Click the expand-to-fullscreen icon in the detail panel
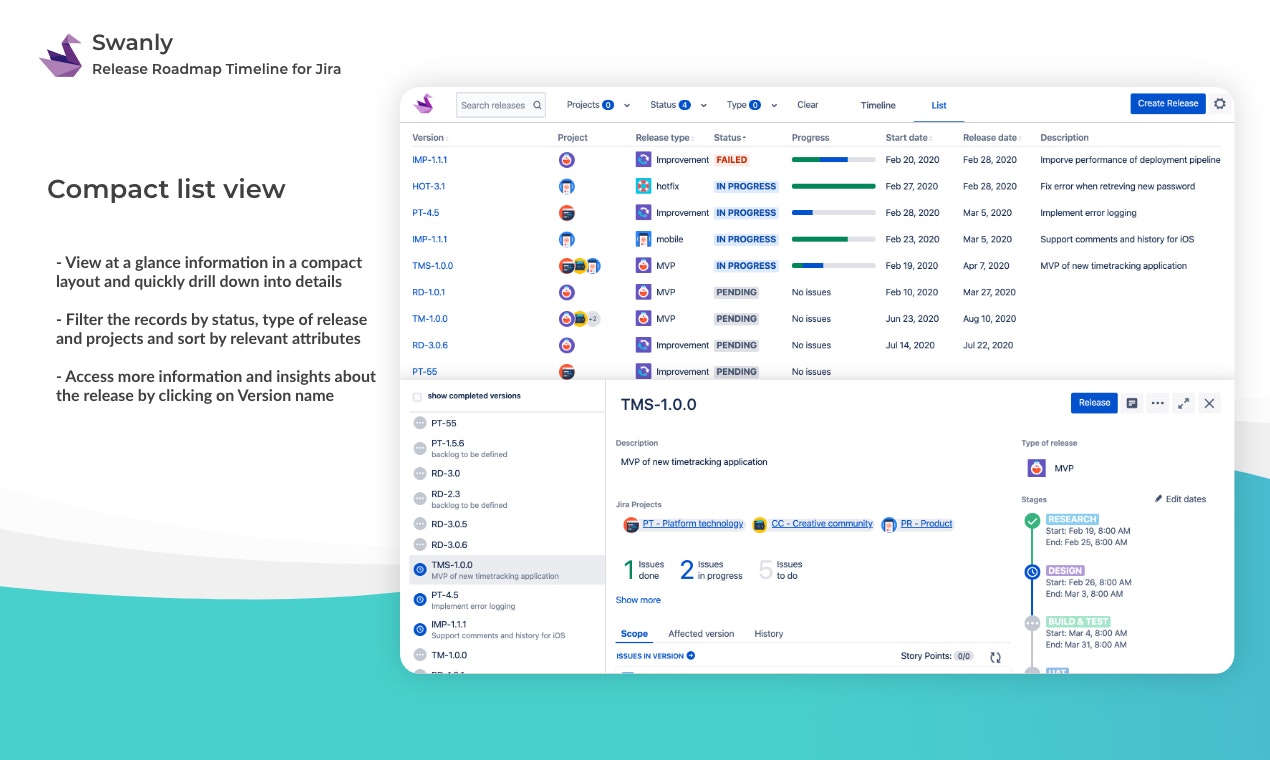This screenshot has height=760, width=1270. click(x=1184, y=403)
